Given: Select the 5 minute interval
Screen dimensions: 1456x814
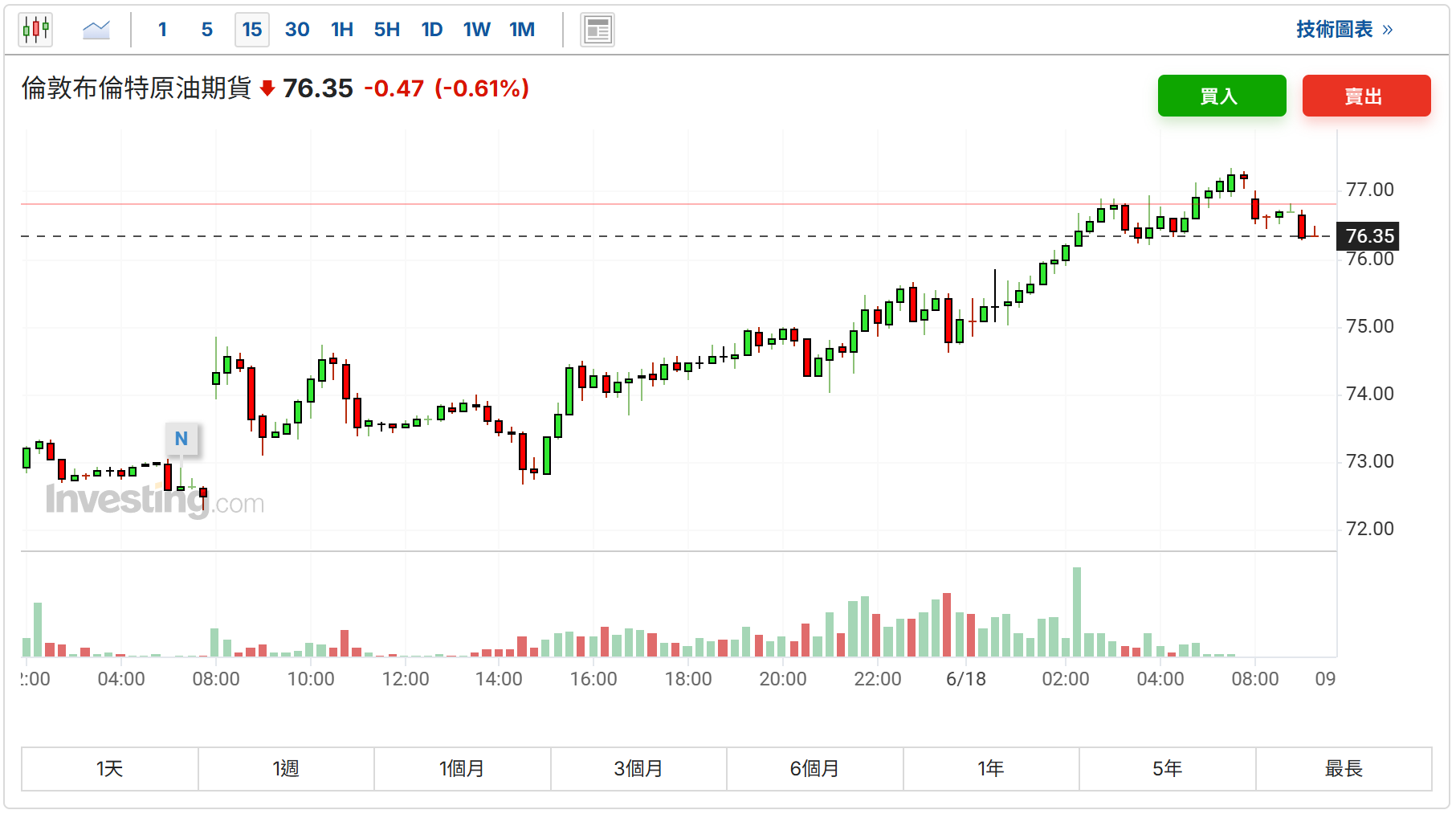Looking at the screenshot, I should tap(207, 30).
